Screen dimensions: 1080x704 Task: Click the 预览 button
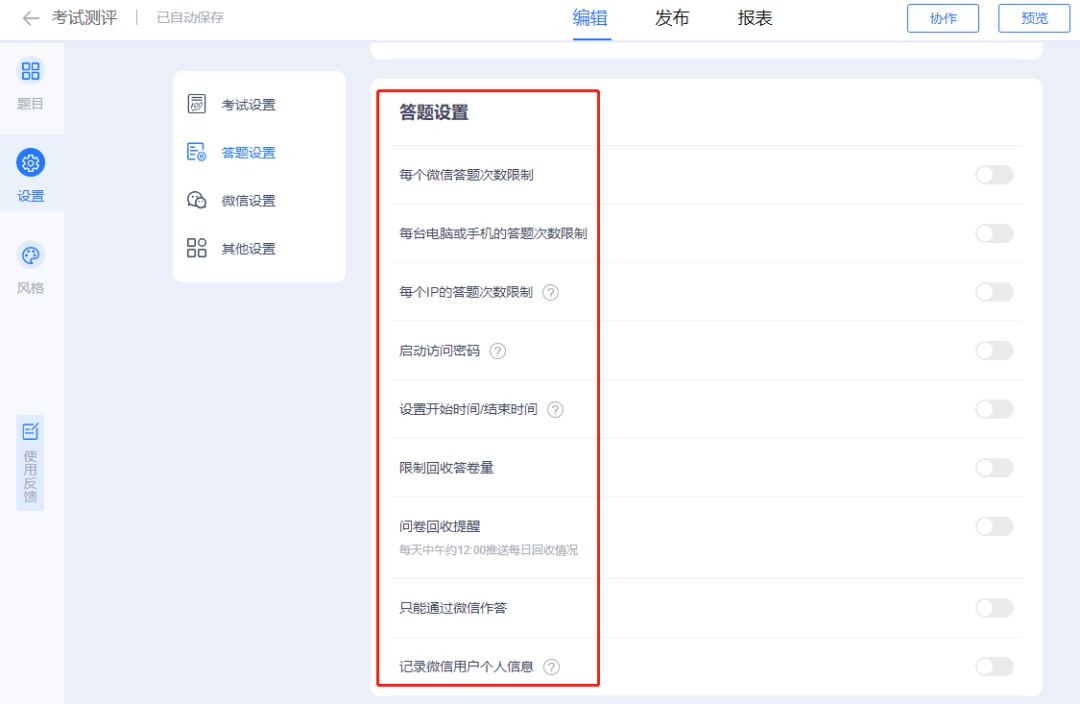[x=1034, y=19]
